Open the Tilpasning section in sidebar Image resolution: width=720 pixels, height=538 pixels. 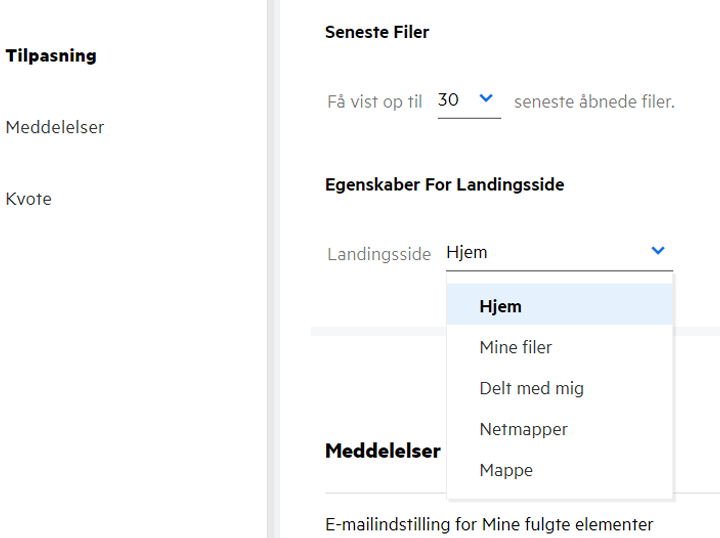tap(51, 56)
